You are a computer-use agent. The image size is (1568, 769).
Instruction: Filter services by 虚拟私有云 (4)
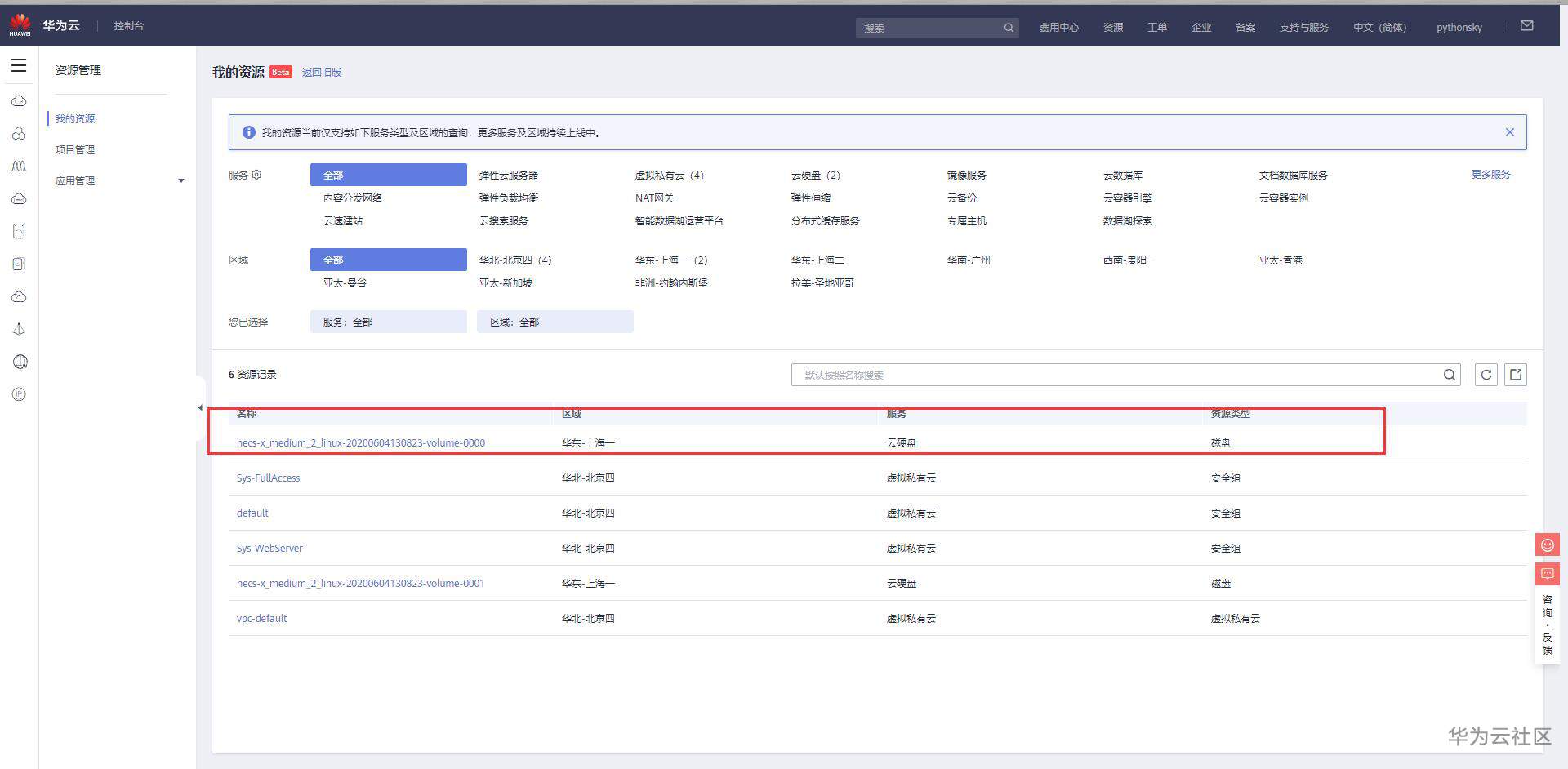[x=670, y=176]
